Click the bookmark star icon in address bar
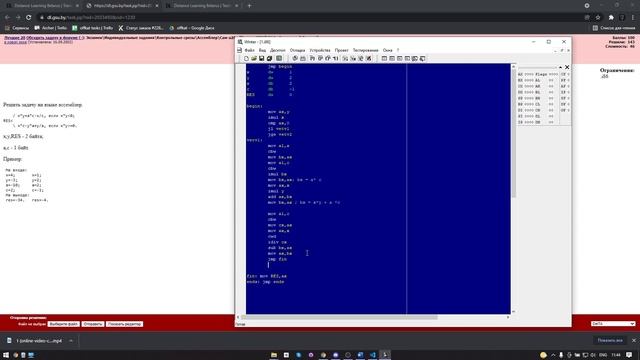Viewport: 640px width, 360px height. [598, 18]
